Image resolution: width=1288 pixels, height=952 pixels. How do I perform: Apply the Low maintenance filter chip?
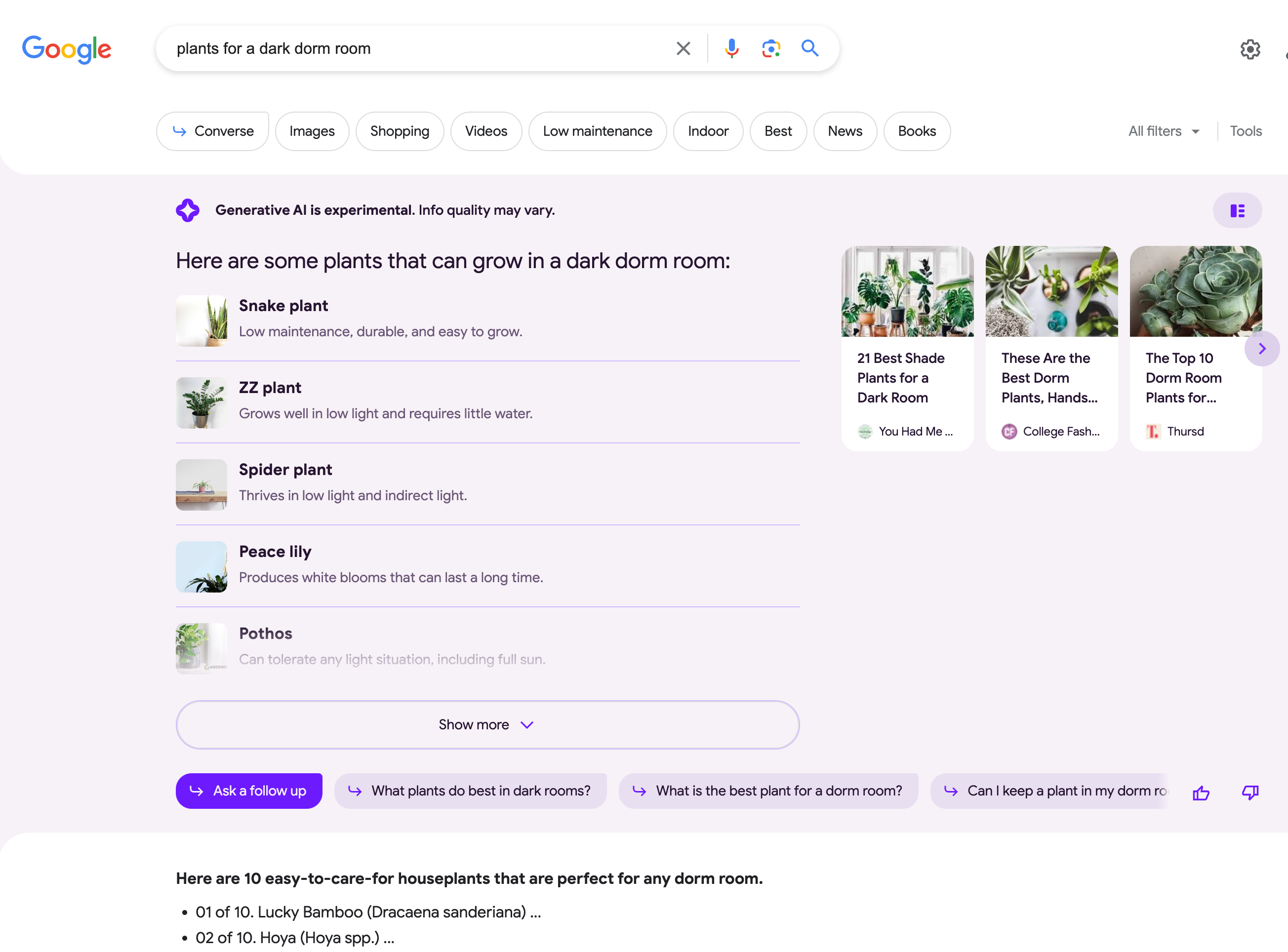point(597,131)
